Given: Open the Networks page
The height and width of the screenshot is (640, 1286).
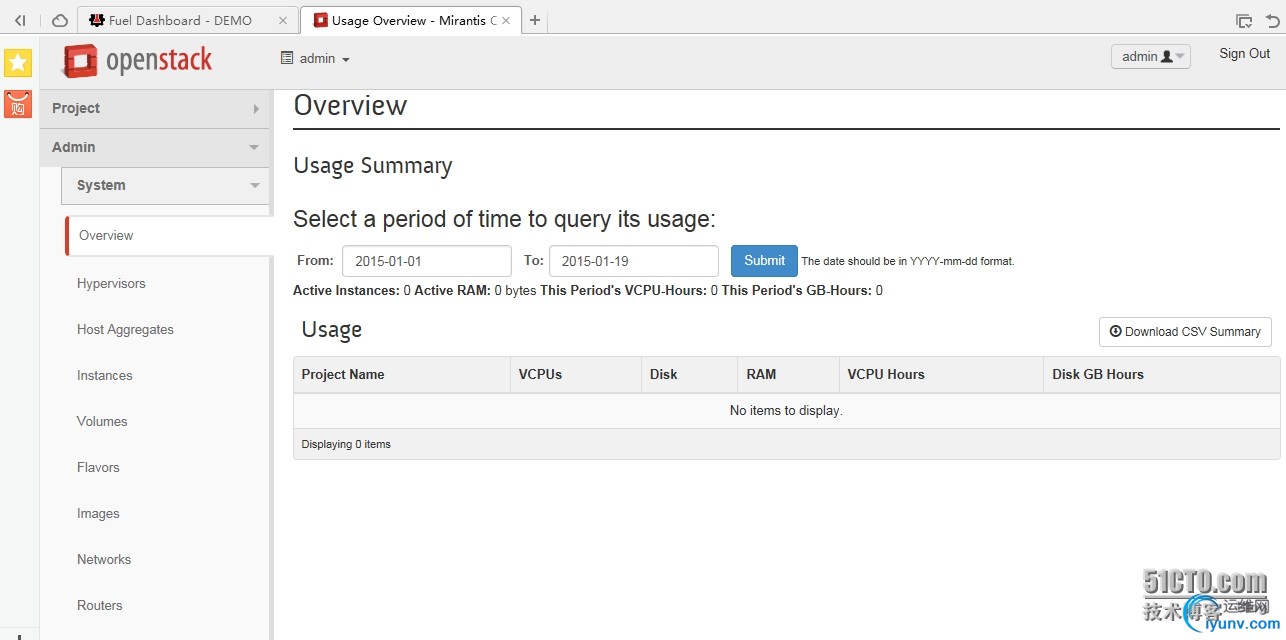Looking at the screenshot, I should point(104,560).
